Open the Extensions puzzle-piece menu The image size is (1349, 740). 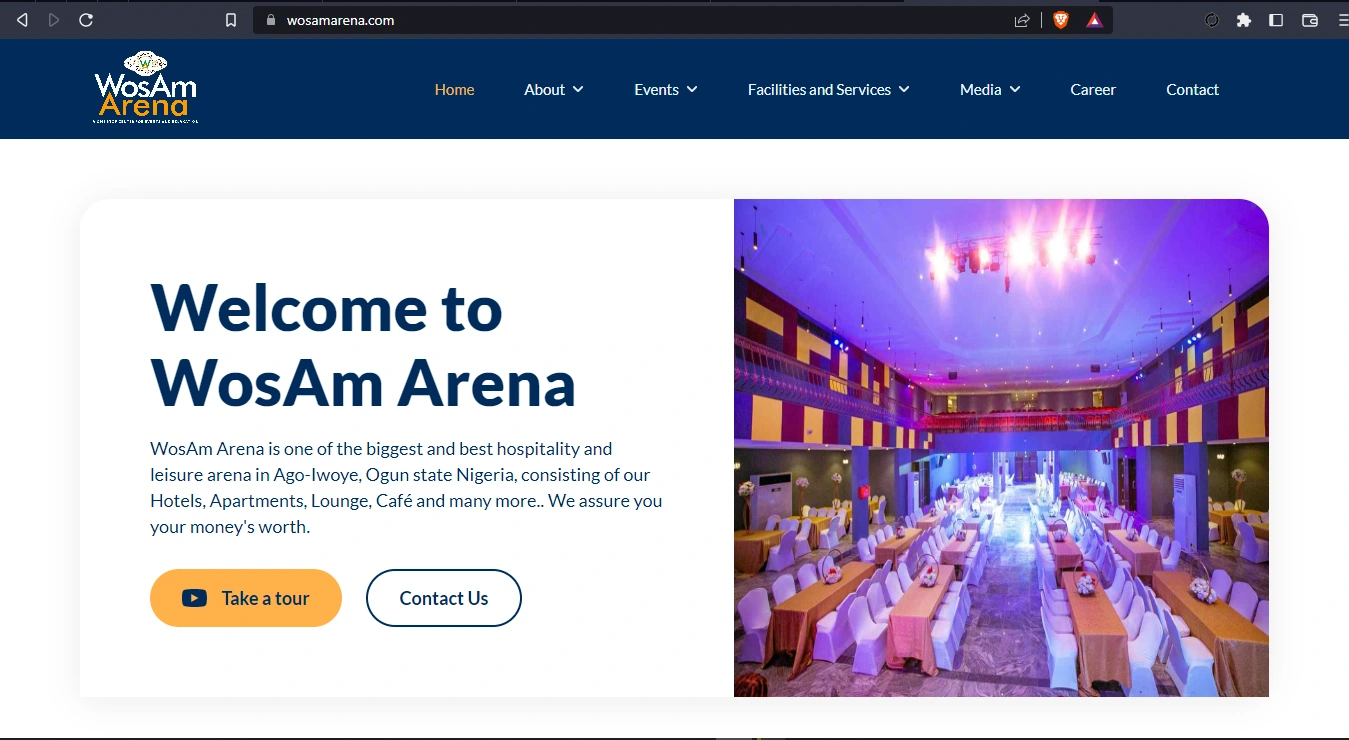pos(1244,20)
